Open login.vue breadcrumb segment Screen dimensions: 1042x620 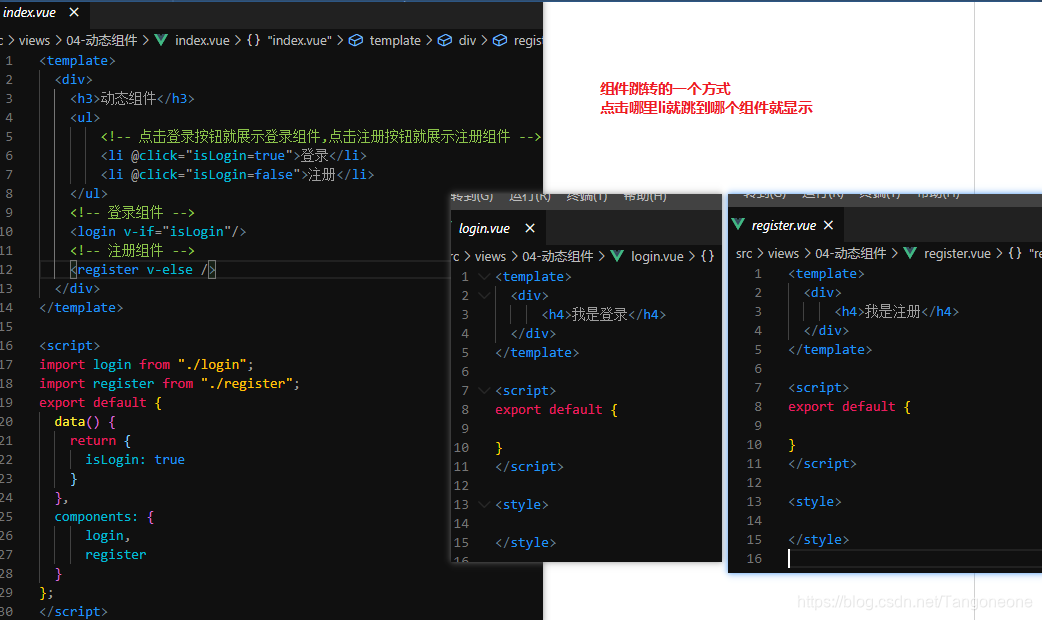[x=657, y=256]
